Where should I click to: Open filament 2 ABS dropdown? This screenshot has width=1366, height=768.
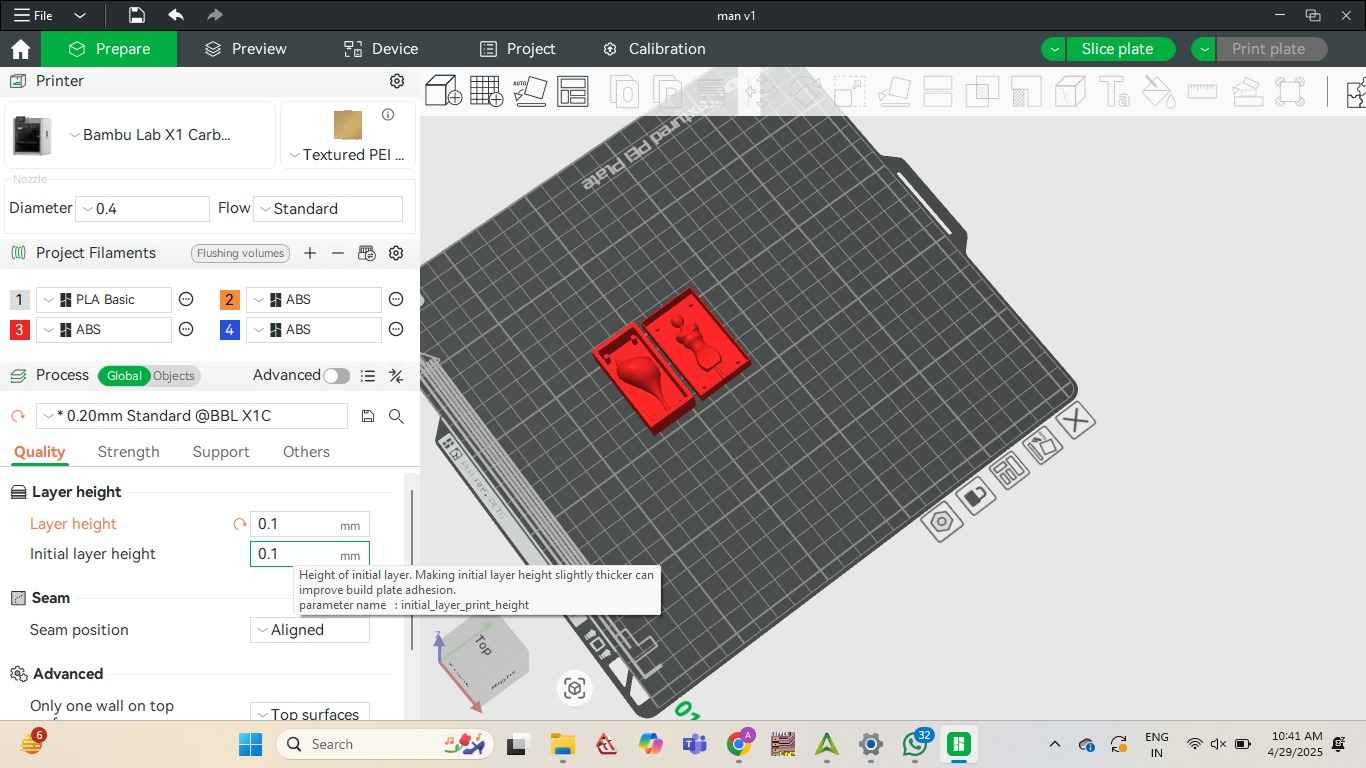[x=314, y=299]
